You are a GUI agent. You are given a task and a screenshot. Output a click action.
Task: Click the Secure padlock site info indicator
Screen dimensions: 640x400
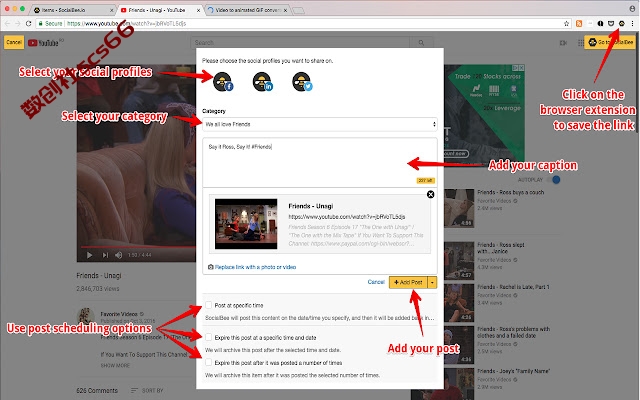pos(50,23)
